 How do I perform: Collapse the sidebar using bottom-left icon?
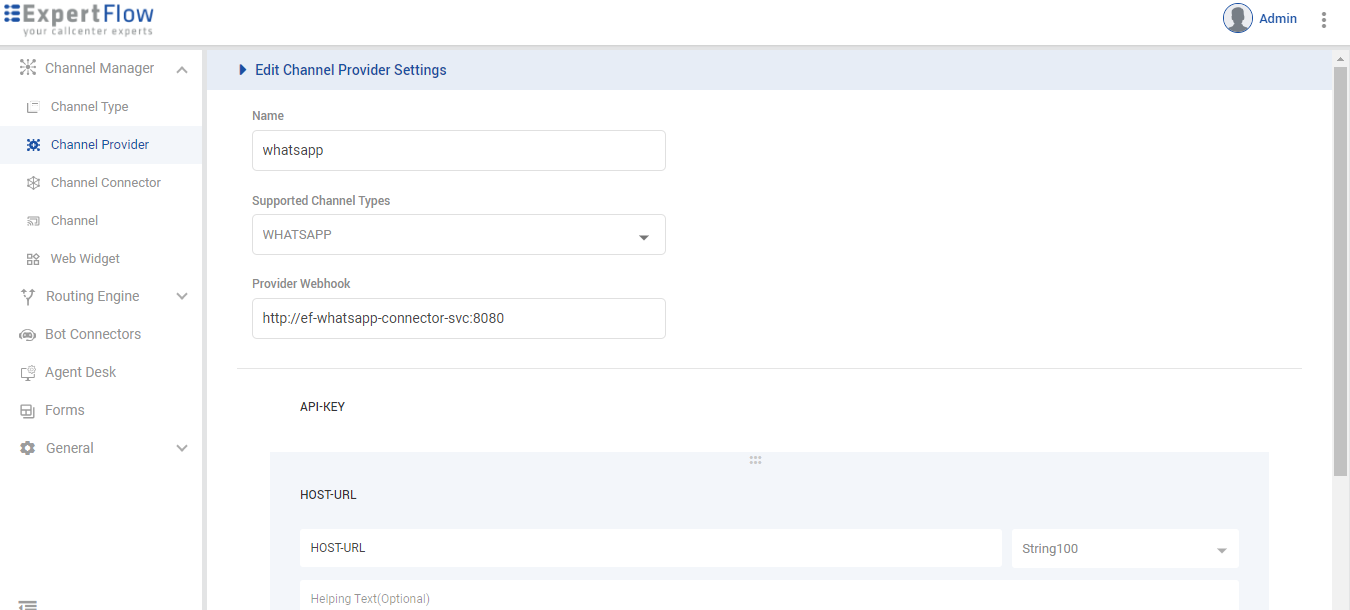(28, 603)
